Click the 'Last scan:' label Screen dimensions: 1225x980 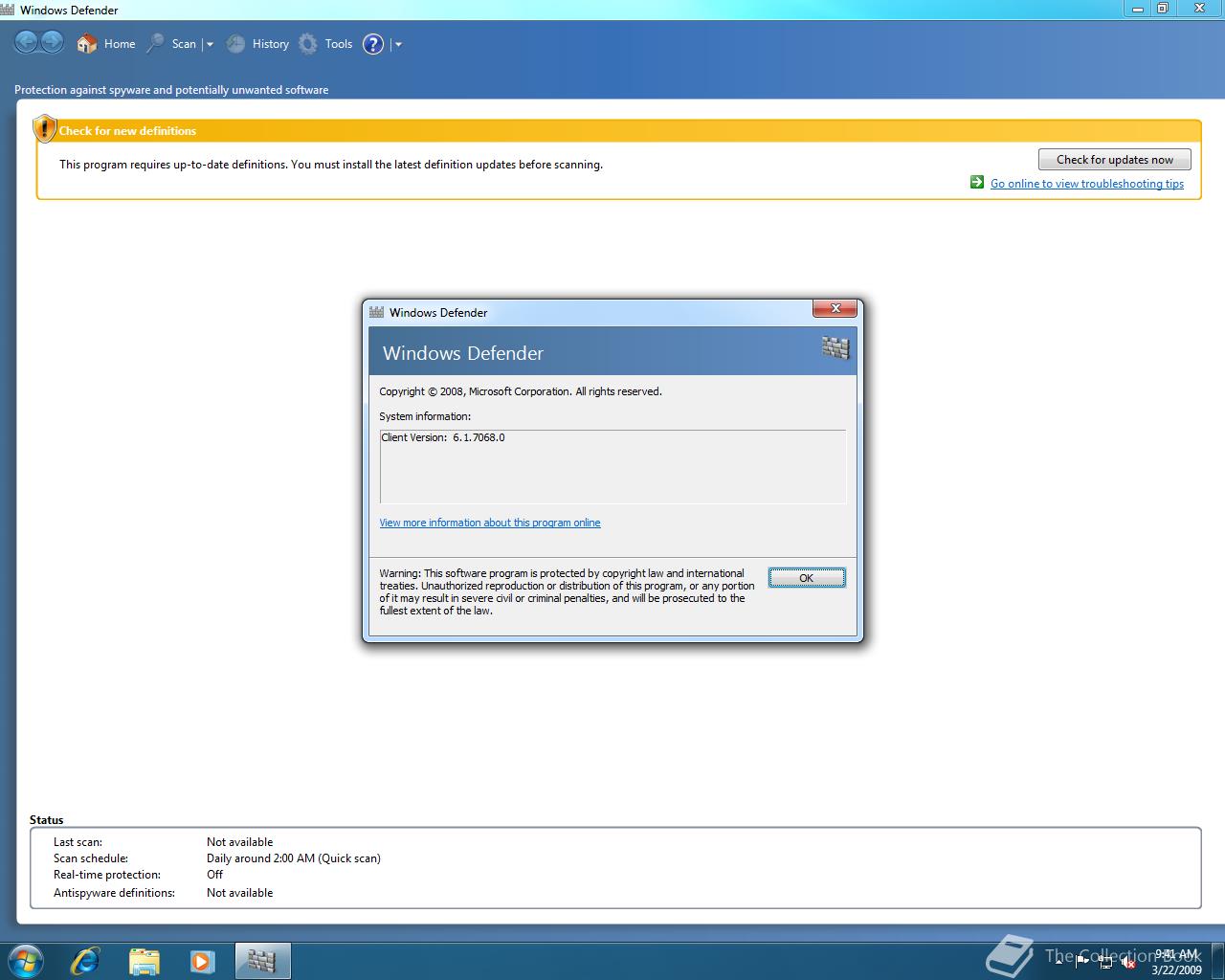tap(78, 842)
